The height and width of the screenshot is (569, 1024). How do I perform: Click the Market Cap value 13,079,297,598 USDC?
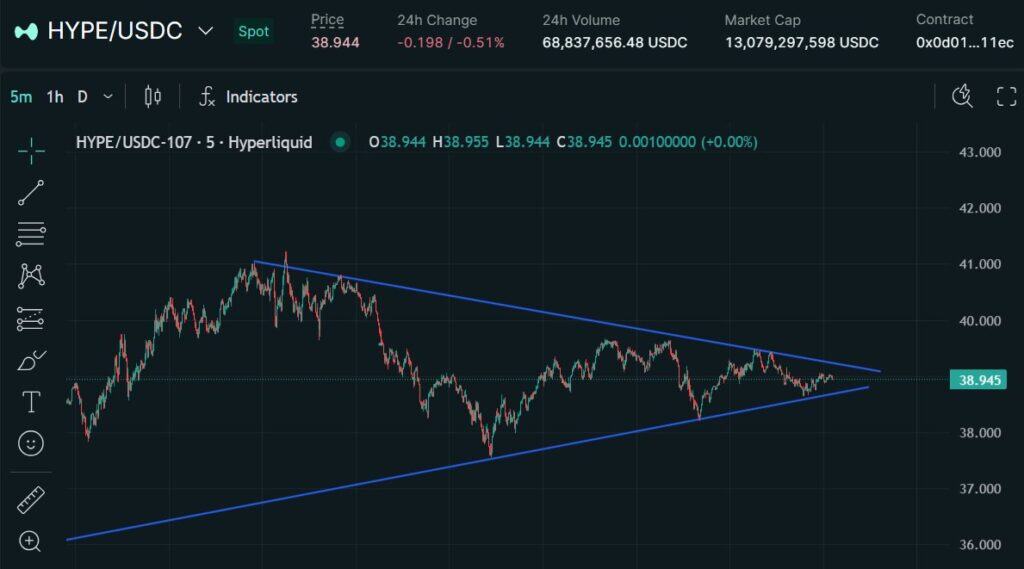coord(801,42)
